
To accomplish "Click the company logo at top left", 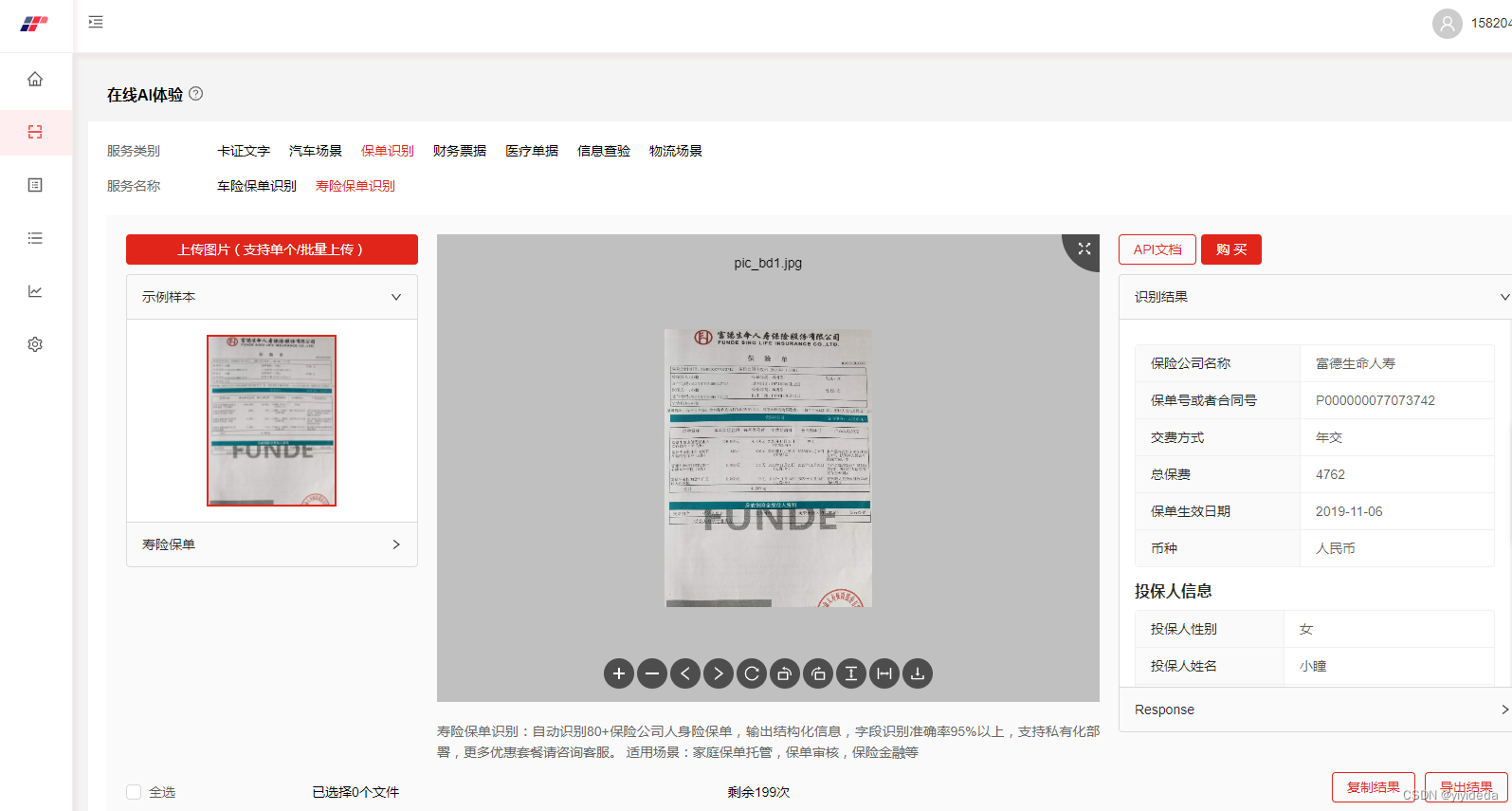I will click(34, 24).
